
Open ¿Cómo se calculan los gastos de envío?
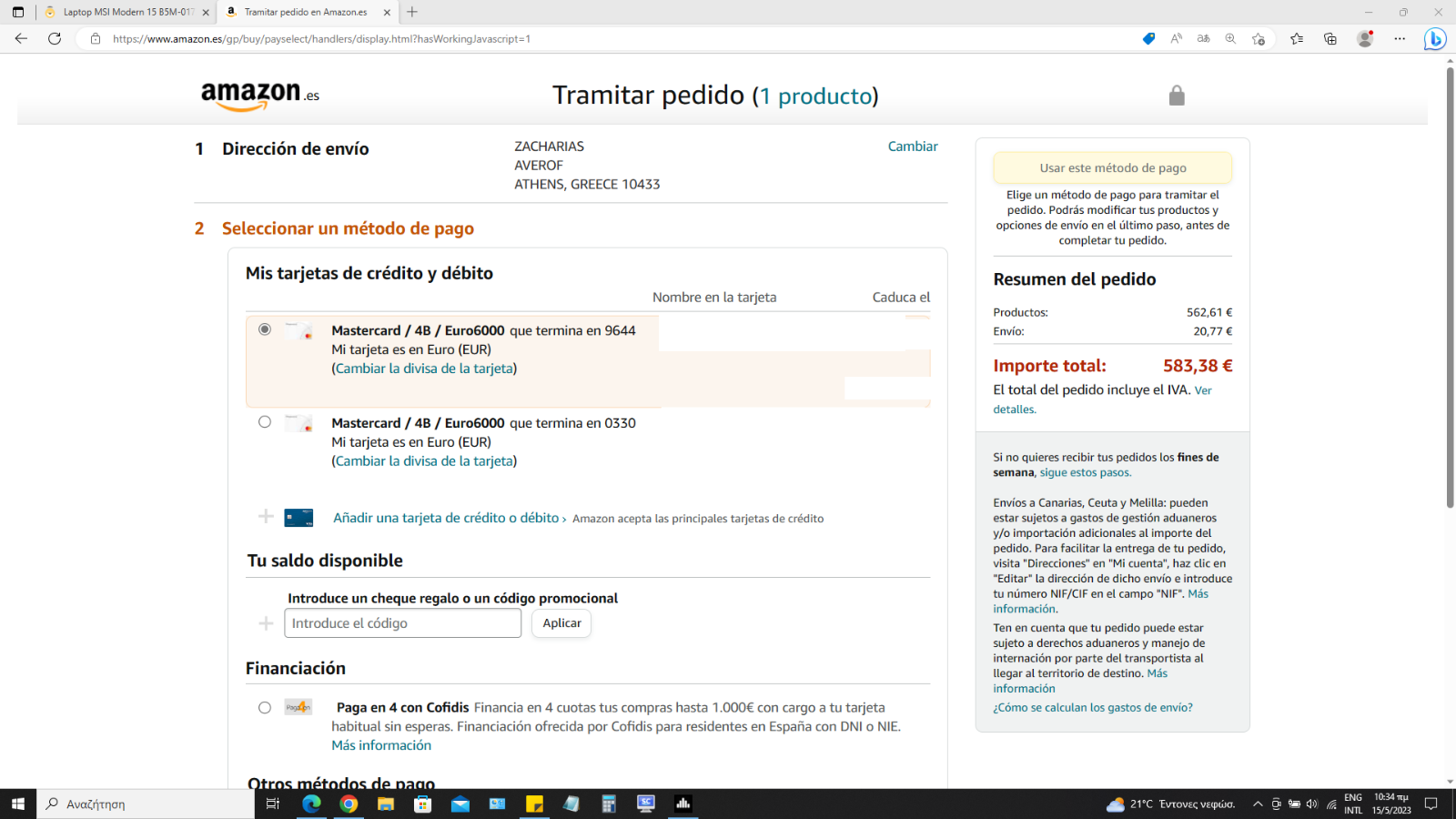tap(1093, 708)
